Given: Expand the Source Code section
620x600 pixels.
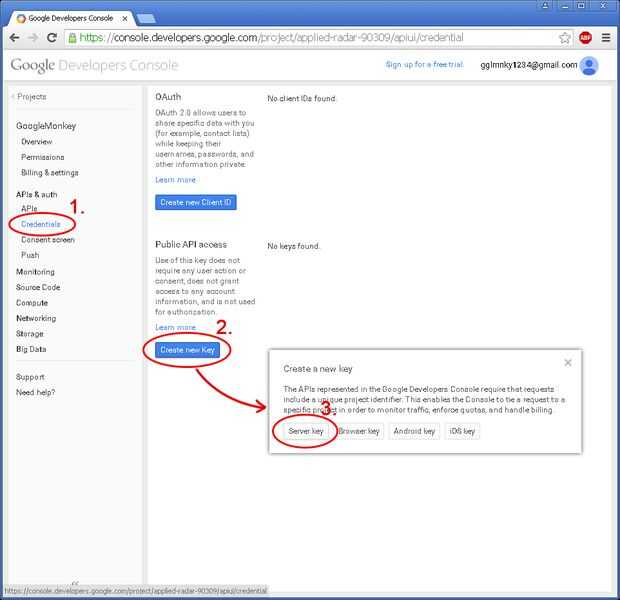Looking at the screenshot, I should [x=38, y=288].
